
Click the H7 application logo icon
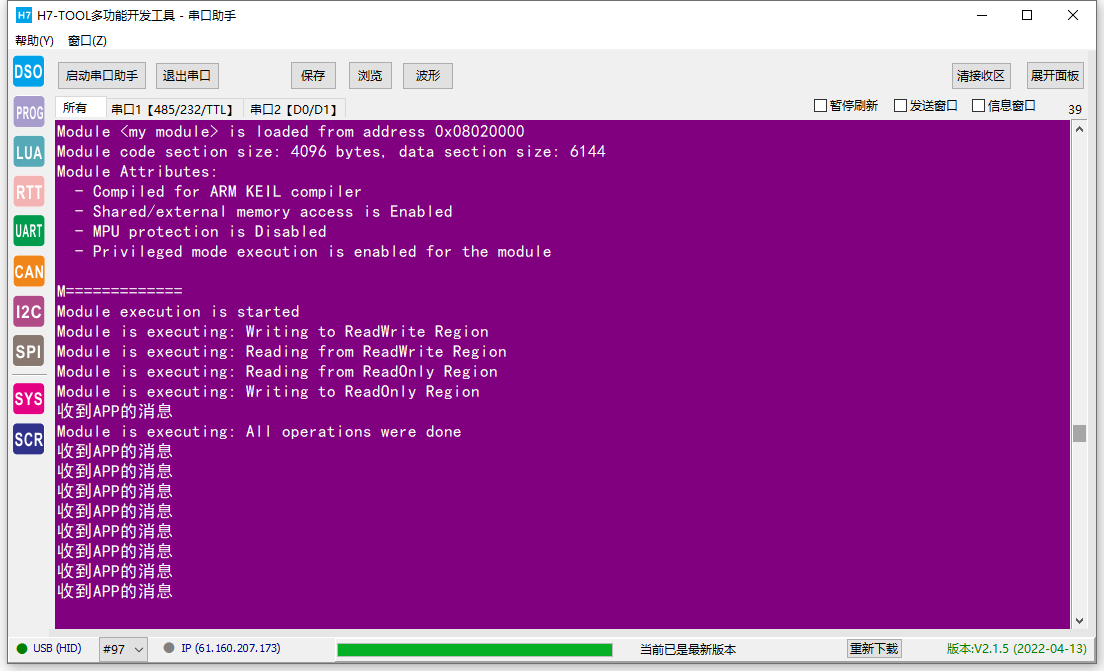(24, 15)
